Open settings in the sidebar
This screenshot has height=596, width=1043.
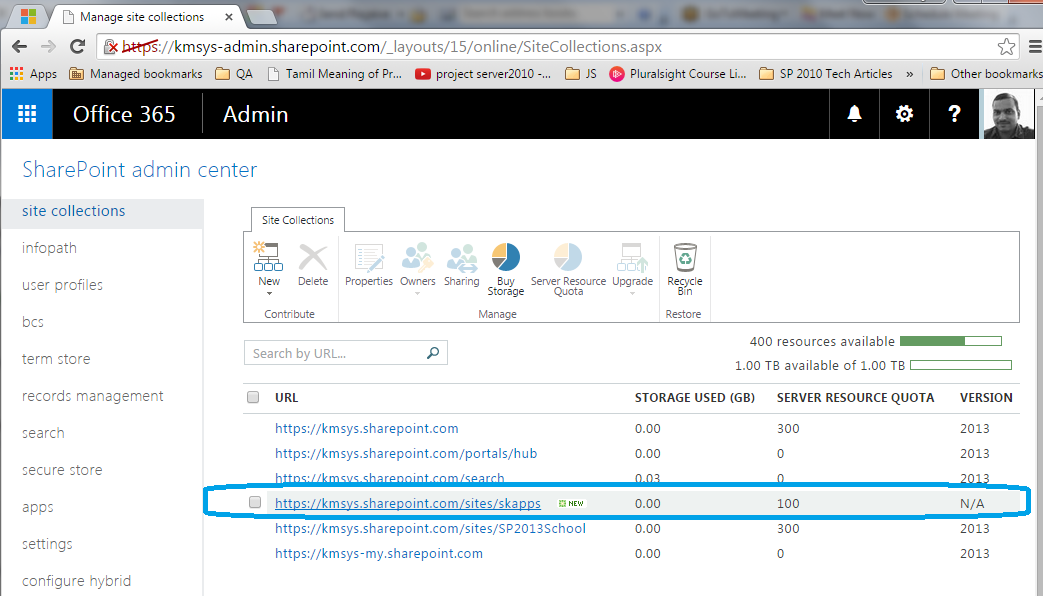tap(47, 544)
